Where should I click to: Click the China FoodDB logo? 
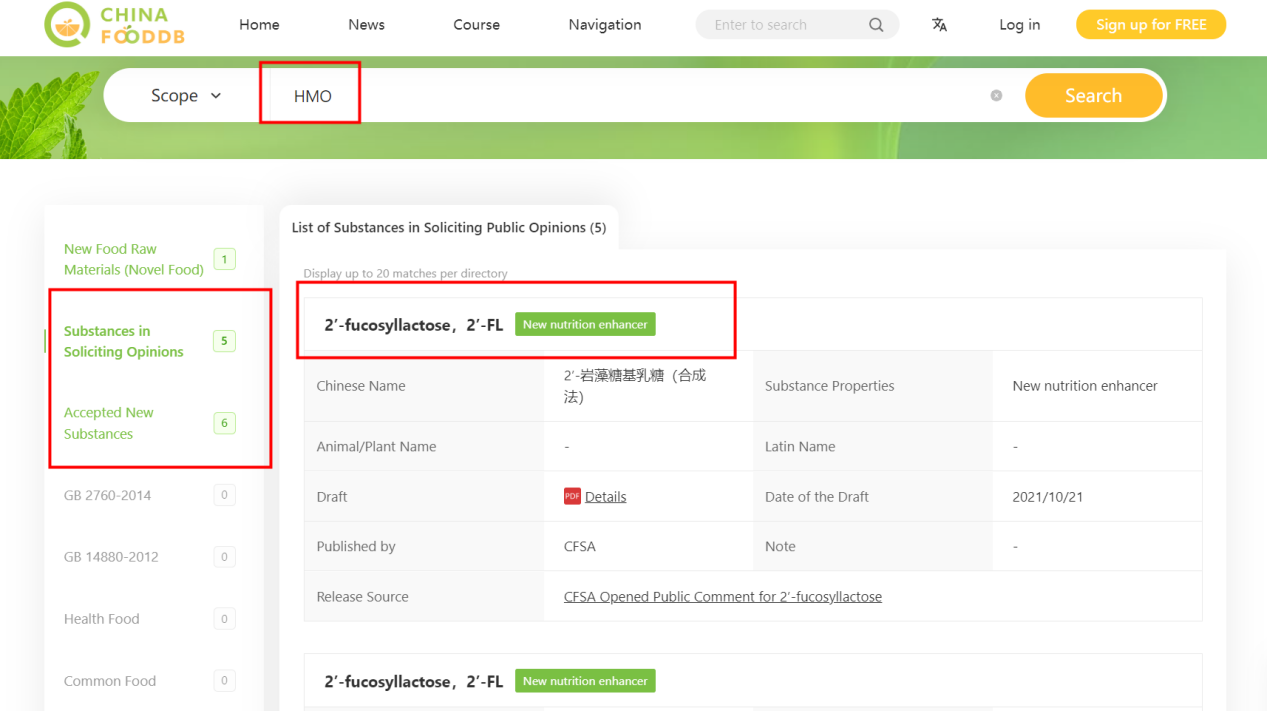point(115,26)
